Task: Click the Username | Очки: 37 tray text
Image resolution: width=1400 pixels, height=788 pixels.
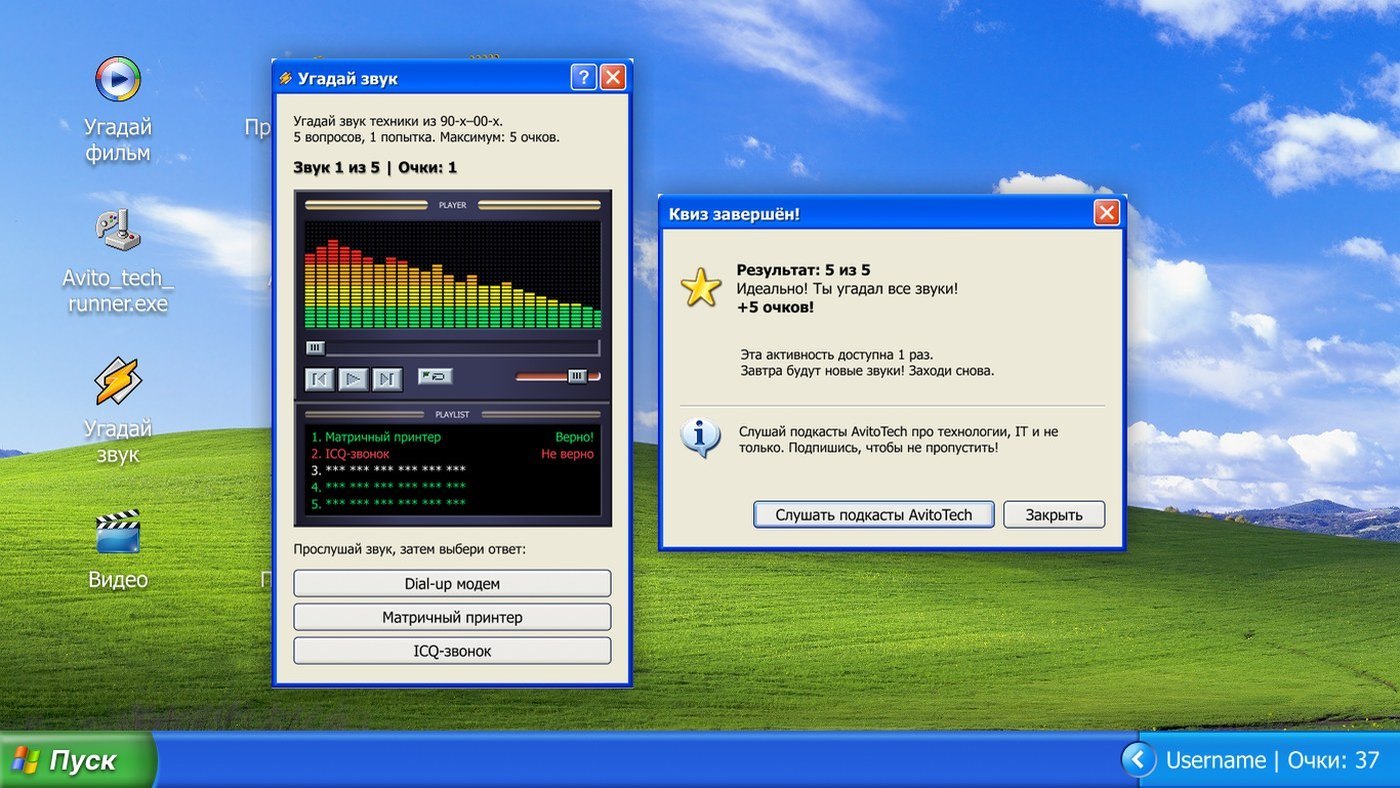Action: click(x=1273, y=760)
